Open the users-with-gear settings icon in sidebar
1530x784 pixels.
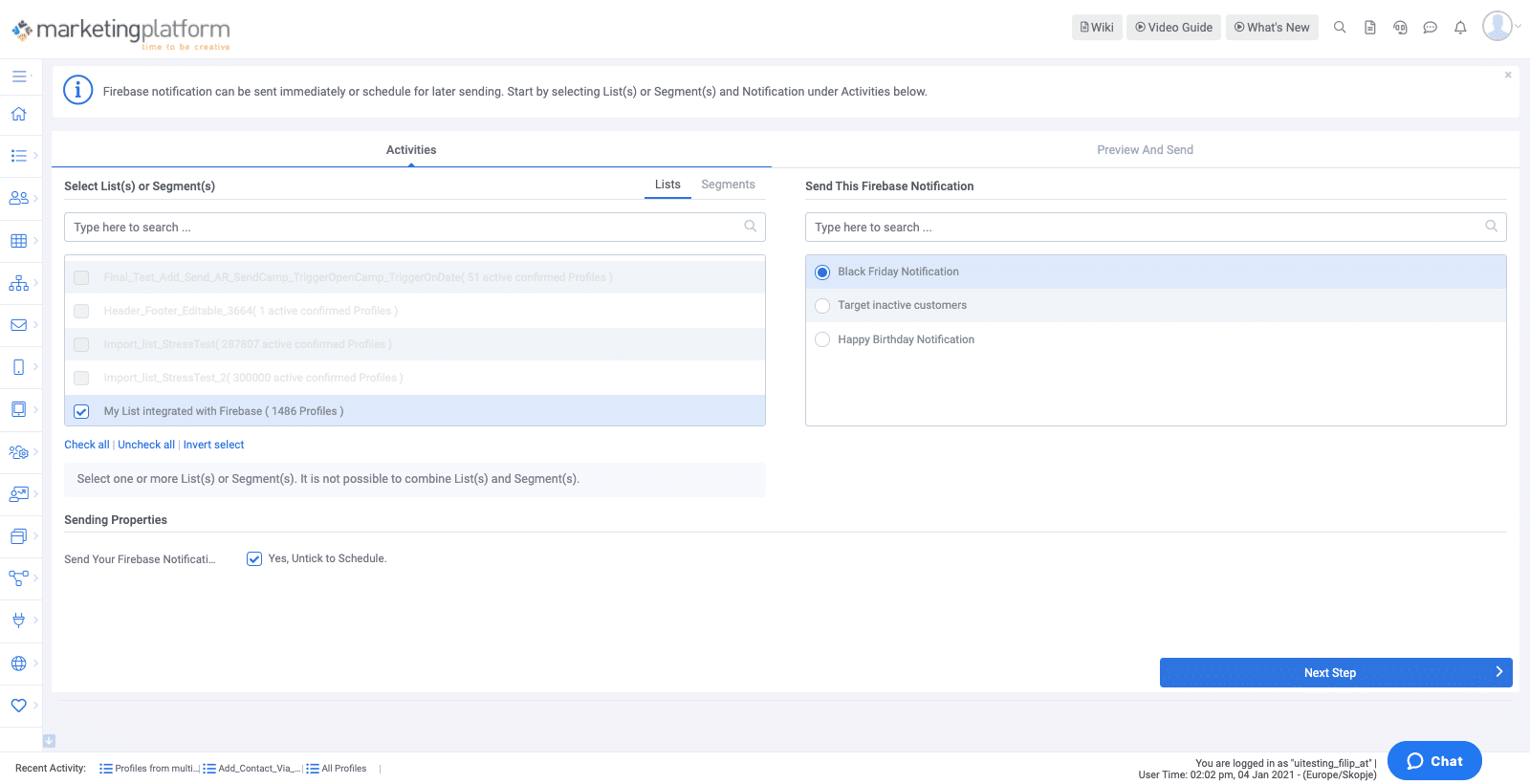(18, 452)
